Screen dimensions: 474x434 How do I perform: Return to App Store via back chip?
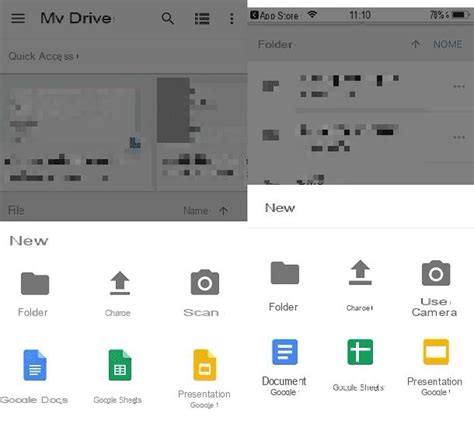pos(274,15)
